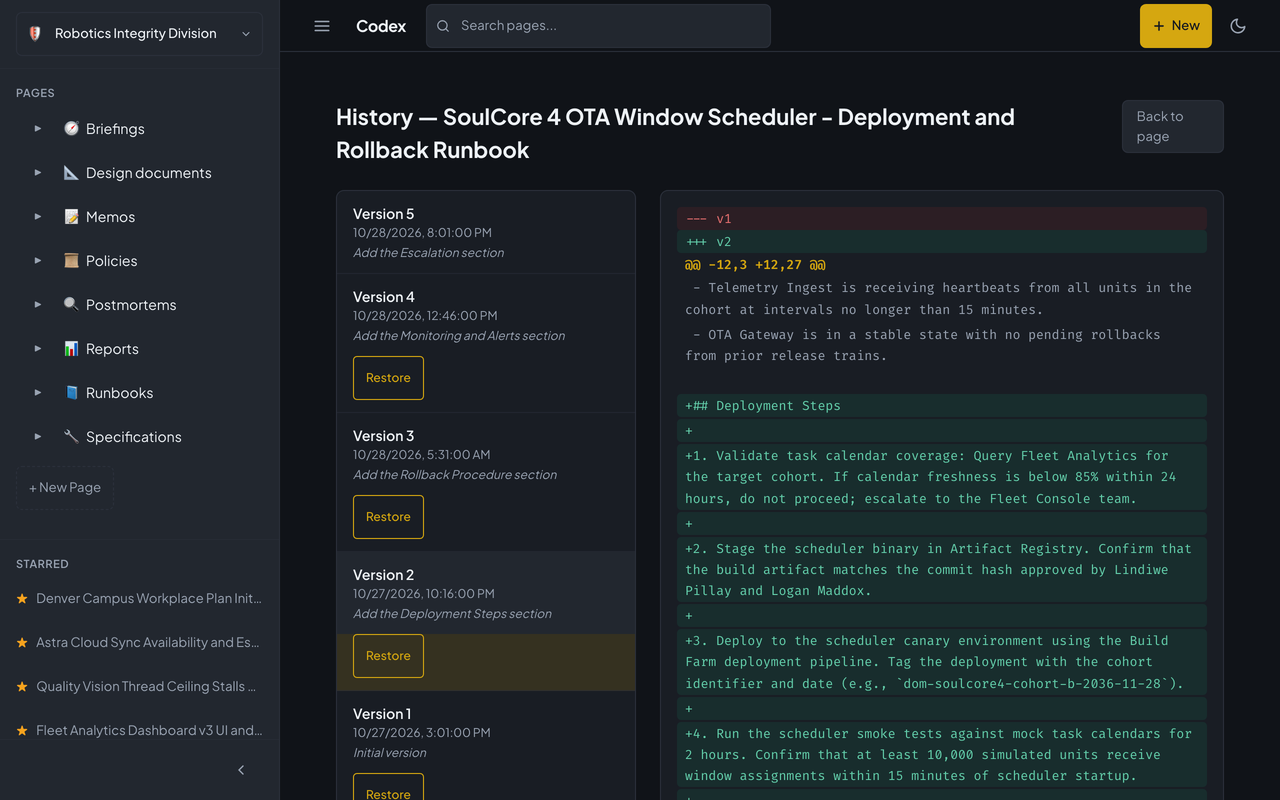Screen dimensions: 1280x800
Task: Select Version 5 history entry
Action: tap(486, 233)
